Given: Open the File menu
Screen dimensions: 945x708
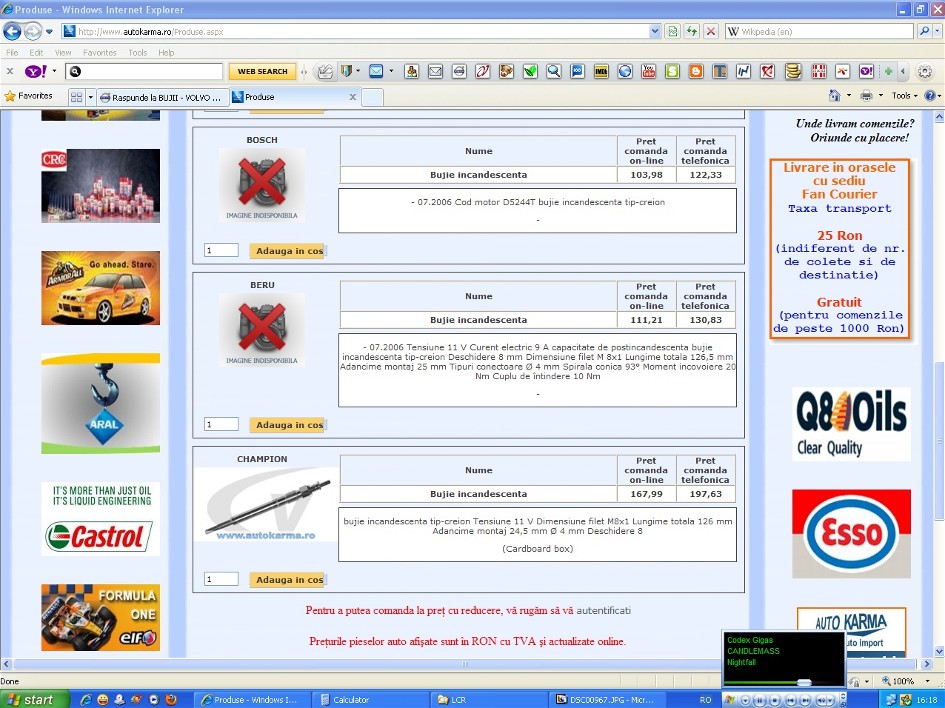Looking at the screenshot, I should [x=12, y=52].
